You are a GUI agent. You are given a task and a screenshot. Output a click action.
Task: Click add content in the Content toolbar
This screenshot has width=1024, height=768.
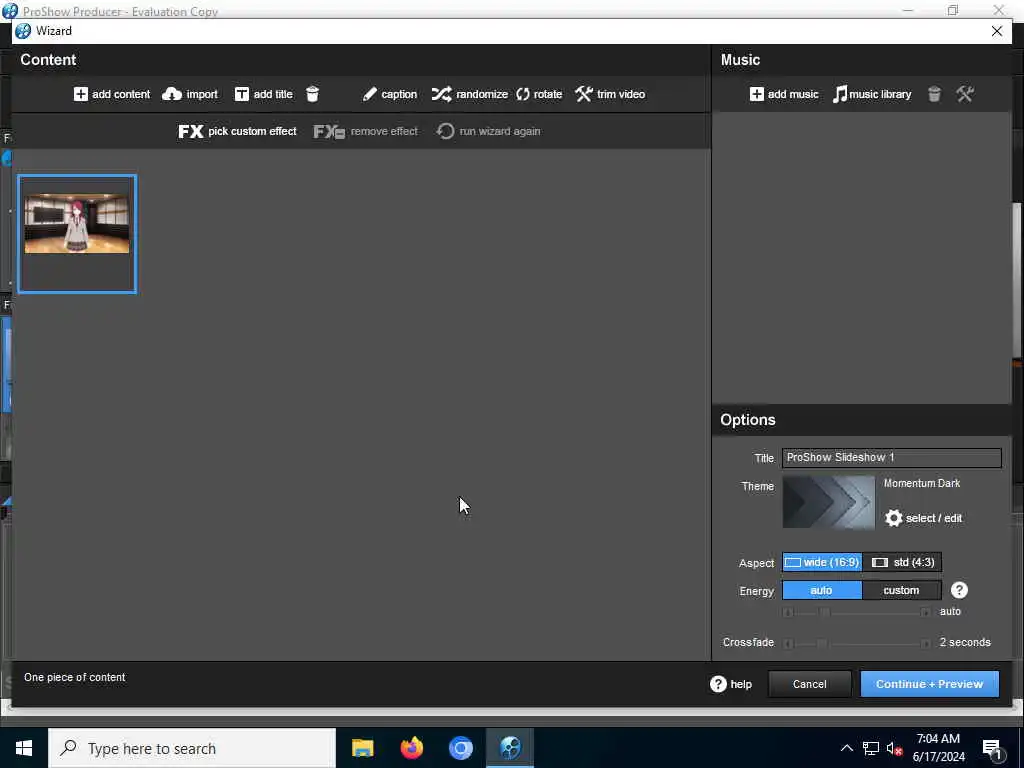click(112, 94)
